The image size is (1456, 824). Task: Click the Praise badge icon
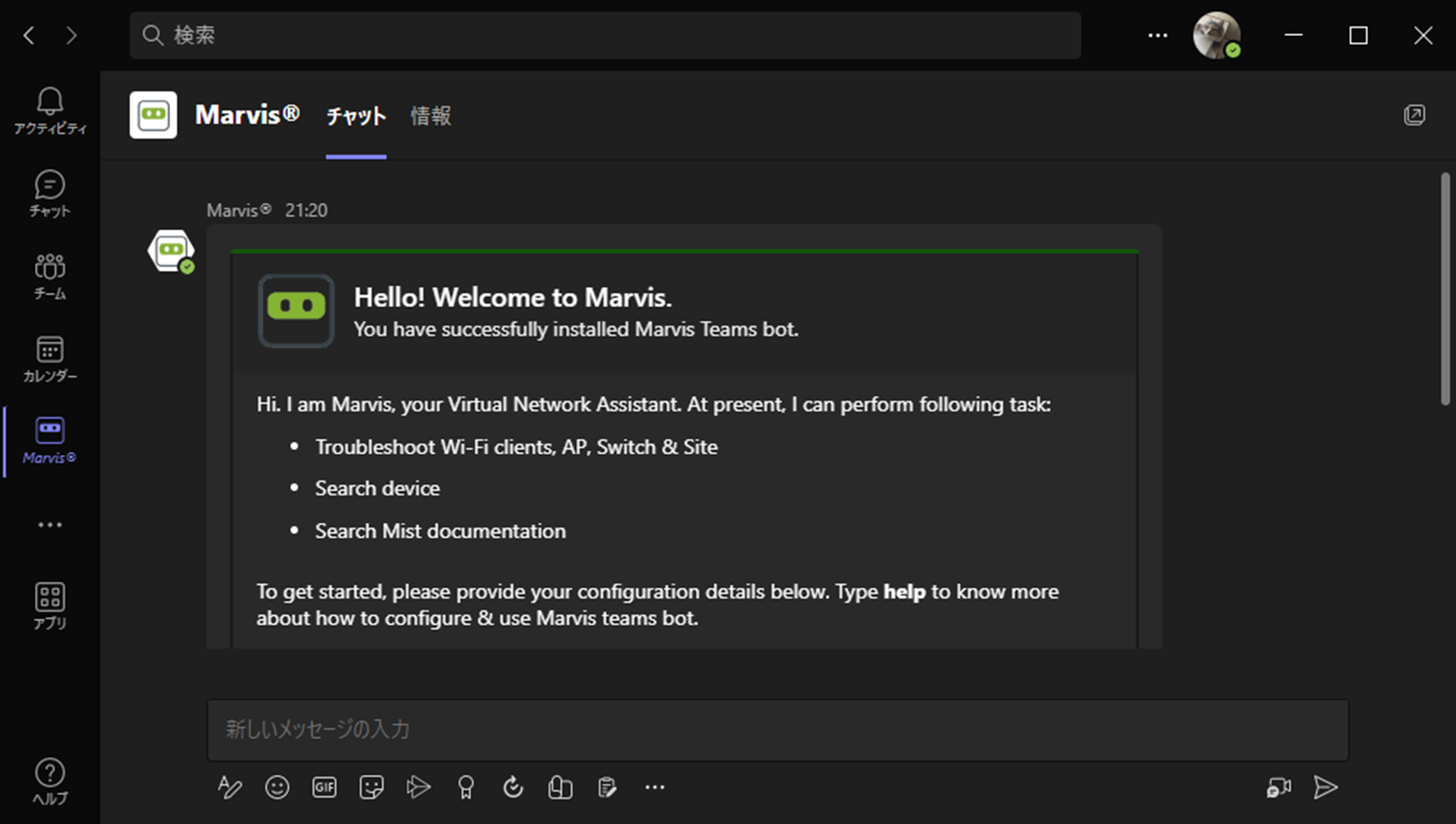tap(466, 787)
